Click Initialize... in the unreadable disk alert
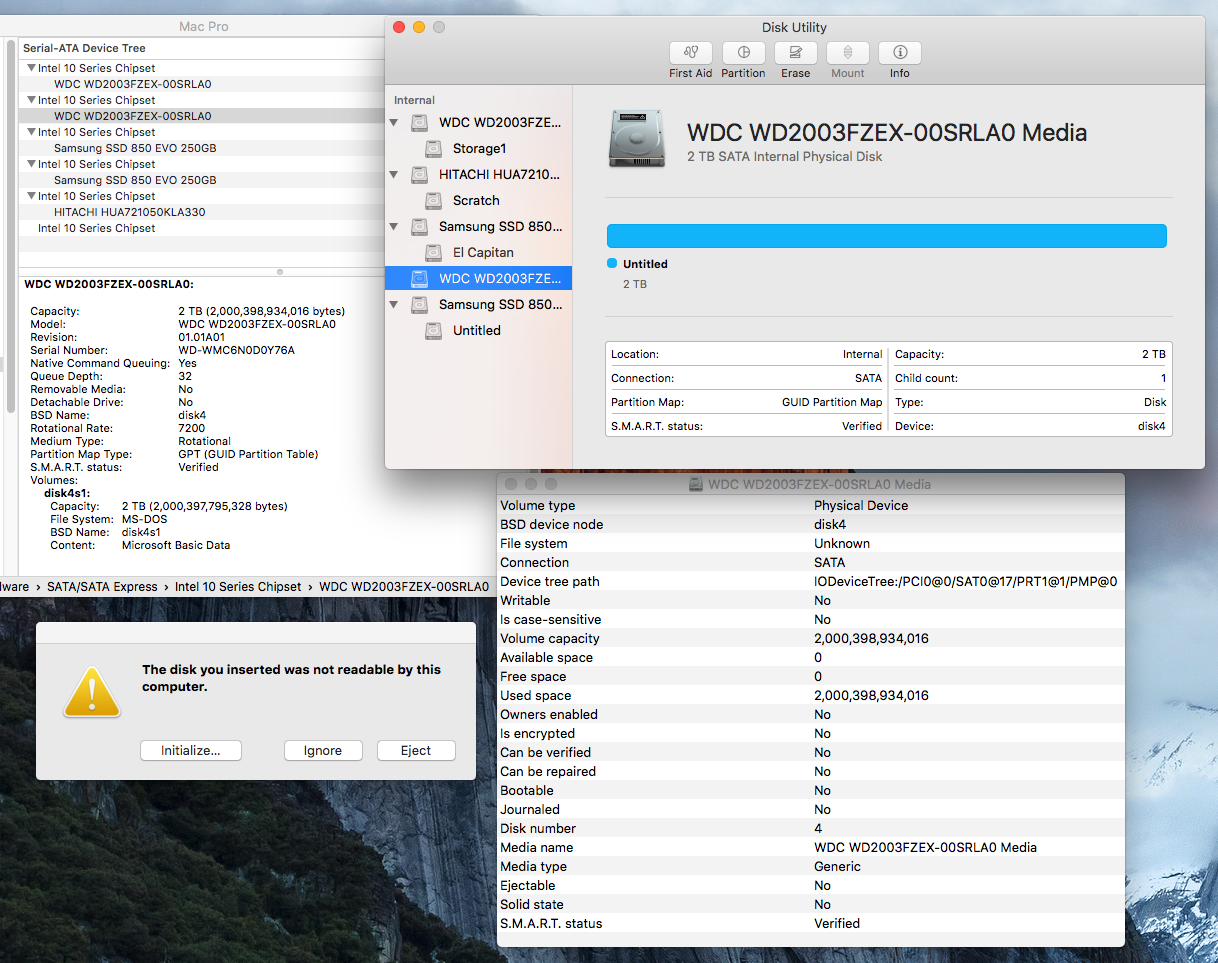This screenshot has height=963, width=1218. tap(190, 750)
